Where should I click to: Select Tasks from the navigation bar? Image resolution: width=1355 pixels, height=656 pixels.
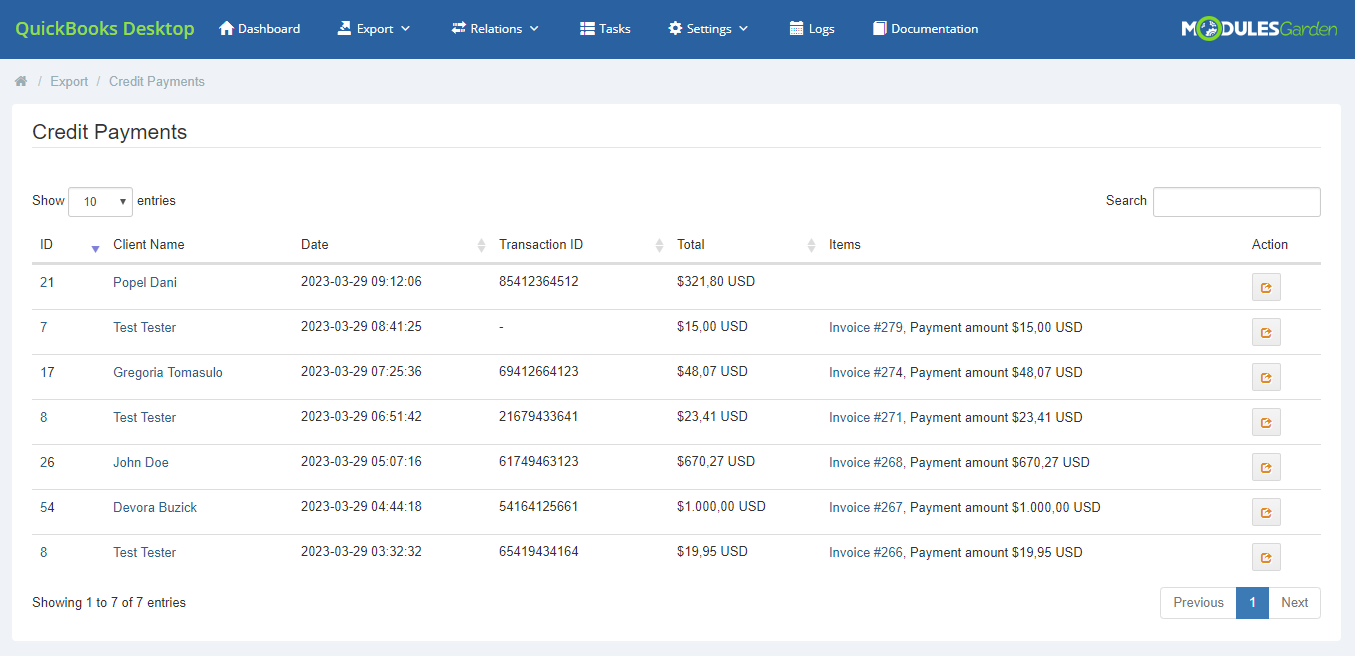pos(605,28)
